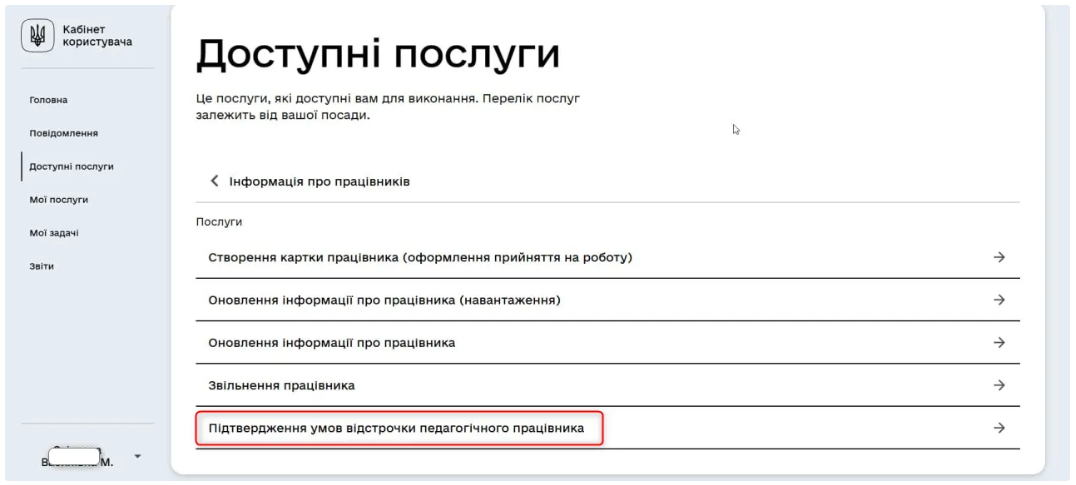Expand the user account dropdown caret
Viewport: 1076px width, 485px height.
(136, 456)
